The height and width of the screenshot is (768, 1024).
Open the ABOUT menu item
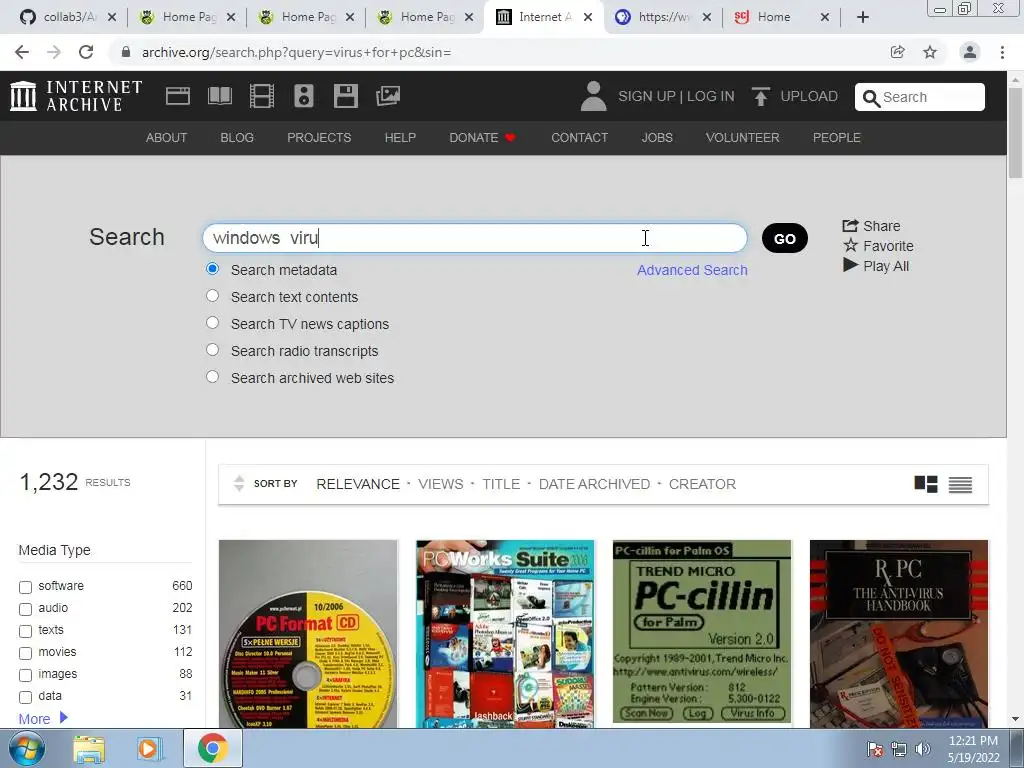coord(167,138)
